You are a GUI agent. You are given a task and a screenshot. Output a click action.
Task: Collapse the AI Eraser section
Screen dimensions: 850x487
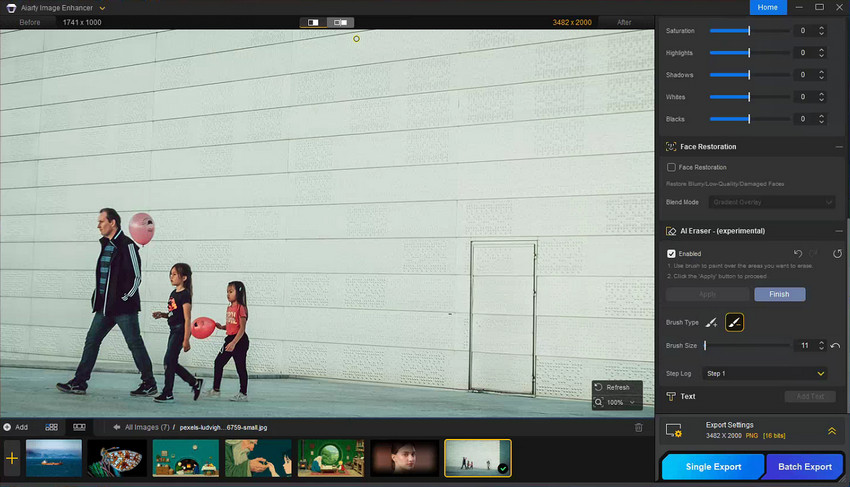click(x=839, y=231)
